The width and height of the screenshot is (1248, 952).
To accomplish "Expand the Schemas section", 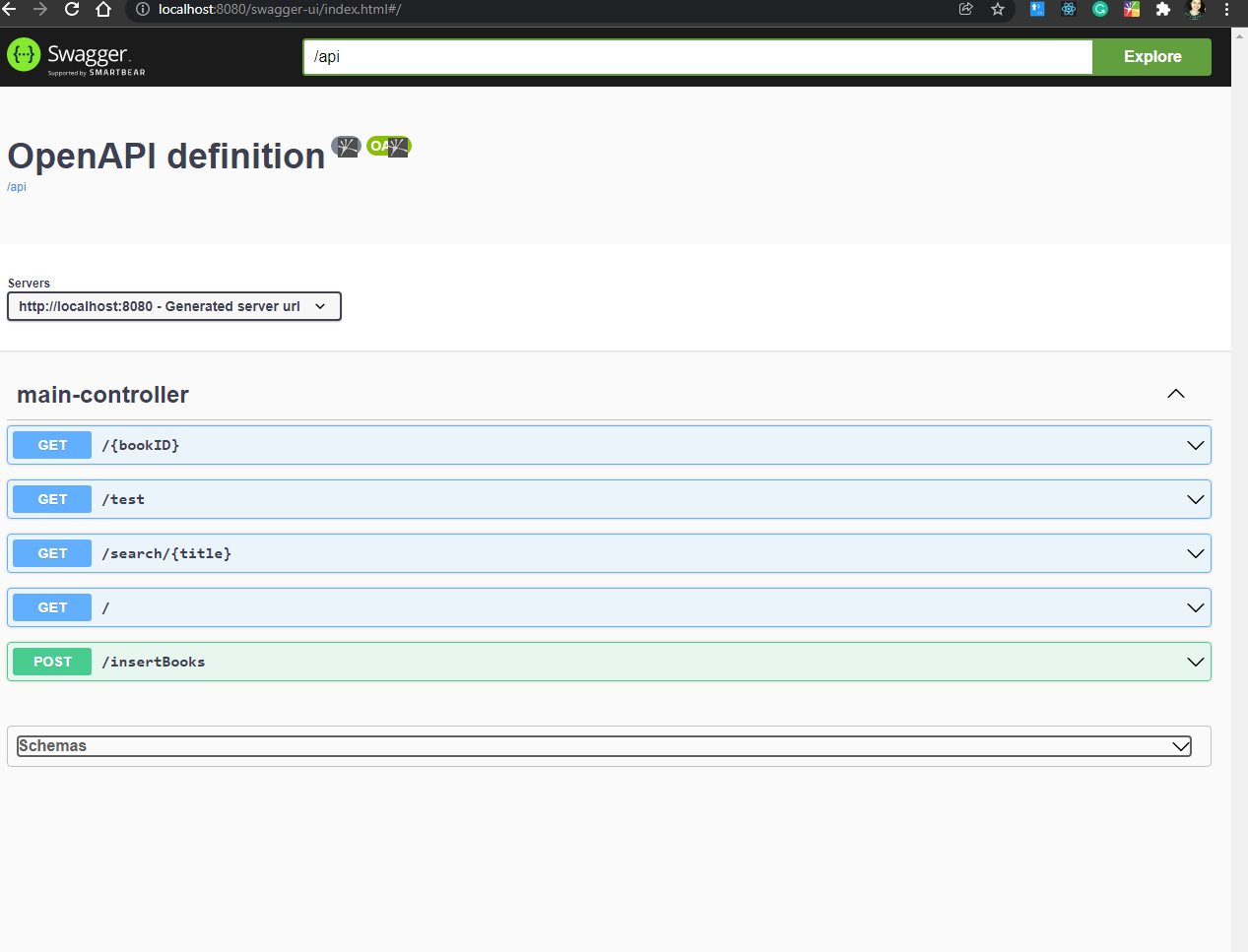I will click(604, 746).
